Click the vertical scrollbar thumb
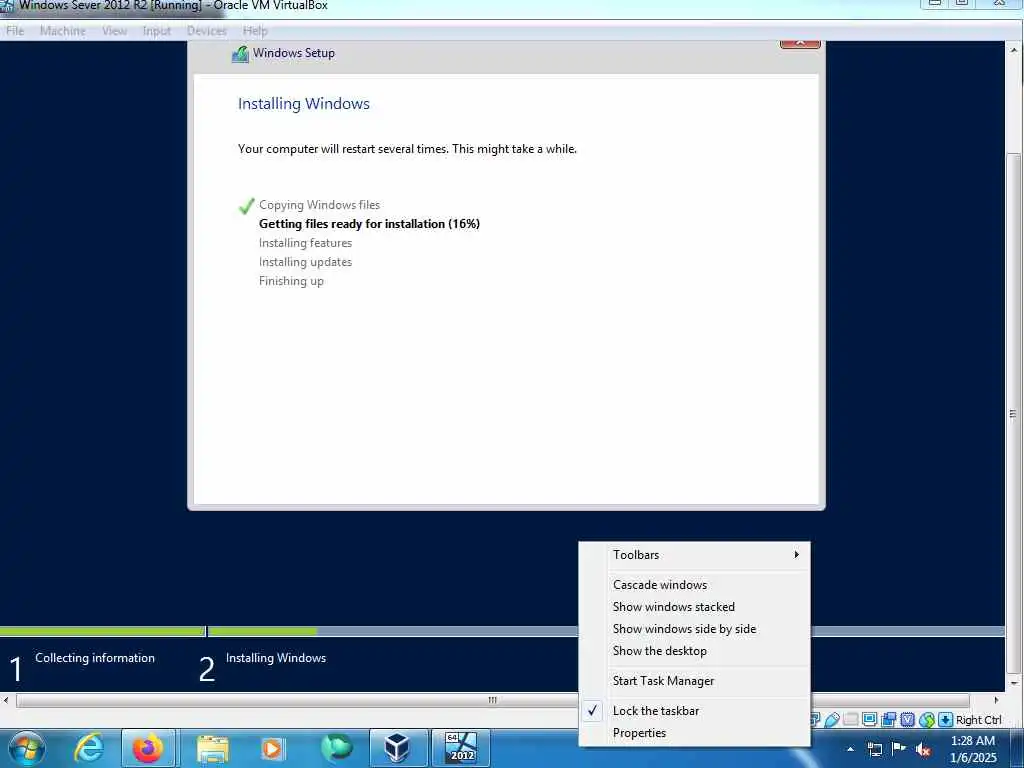 click(1013, 413)
